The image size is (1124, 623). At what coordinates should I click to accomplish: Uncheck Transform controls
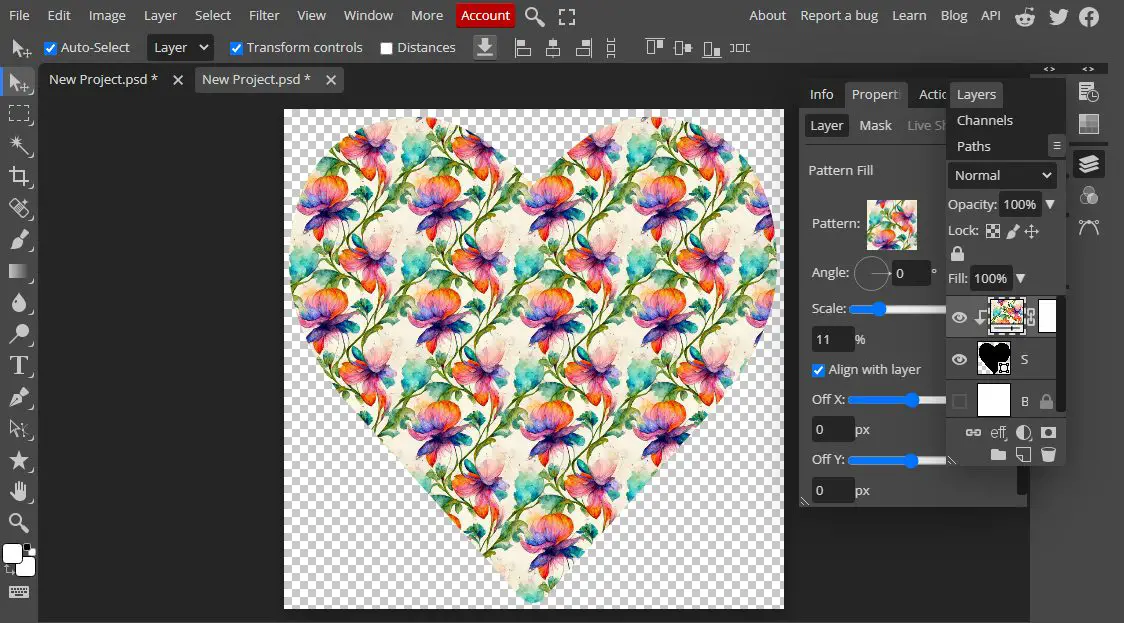pos(236,47)
